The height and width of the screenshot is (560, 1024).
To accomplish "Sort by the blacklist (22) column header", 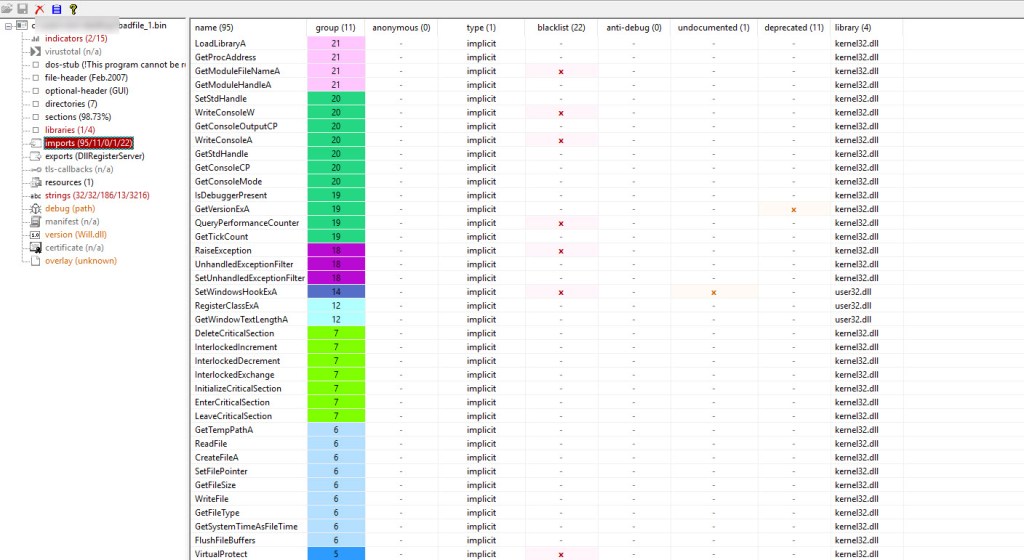I will coord(560,27).
